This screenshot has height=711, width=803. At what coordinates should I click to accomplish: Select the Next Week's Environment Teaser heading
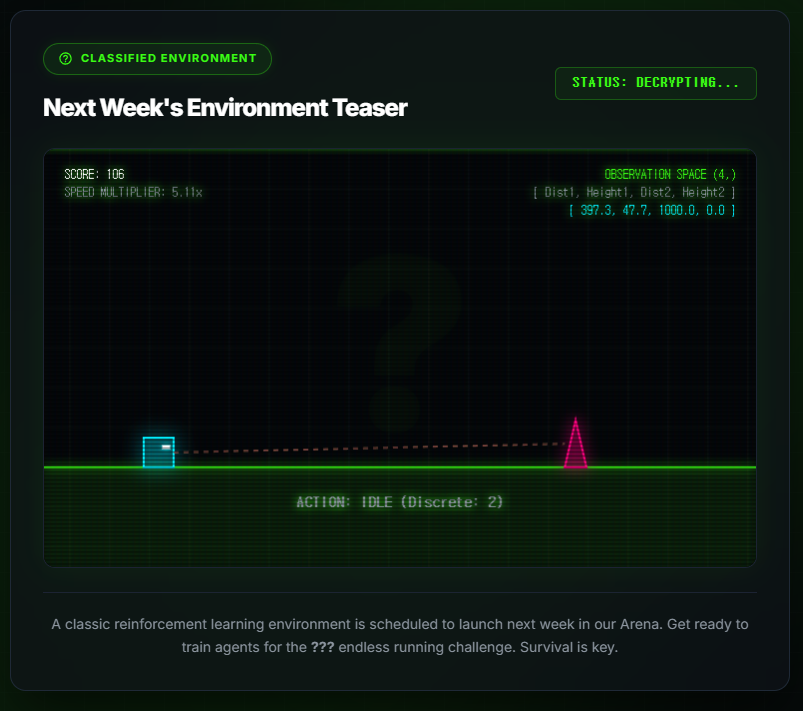(x=225, y=108)
